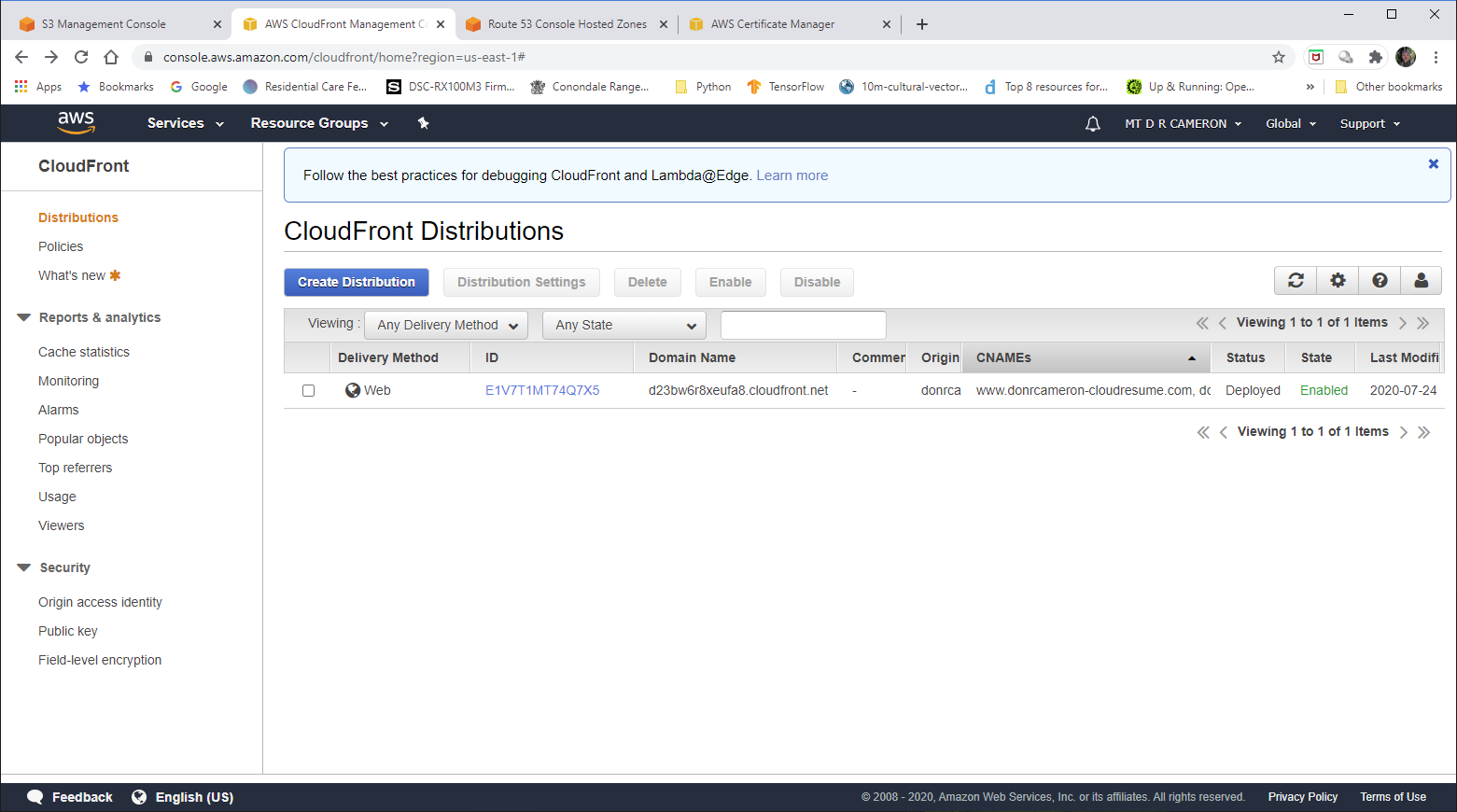Expand the Resource Groups menu
The image size is (1457, 812).
pos(319,123)
